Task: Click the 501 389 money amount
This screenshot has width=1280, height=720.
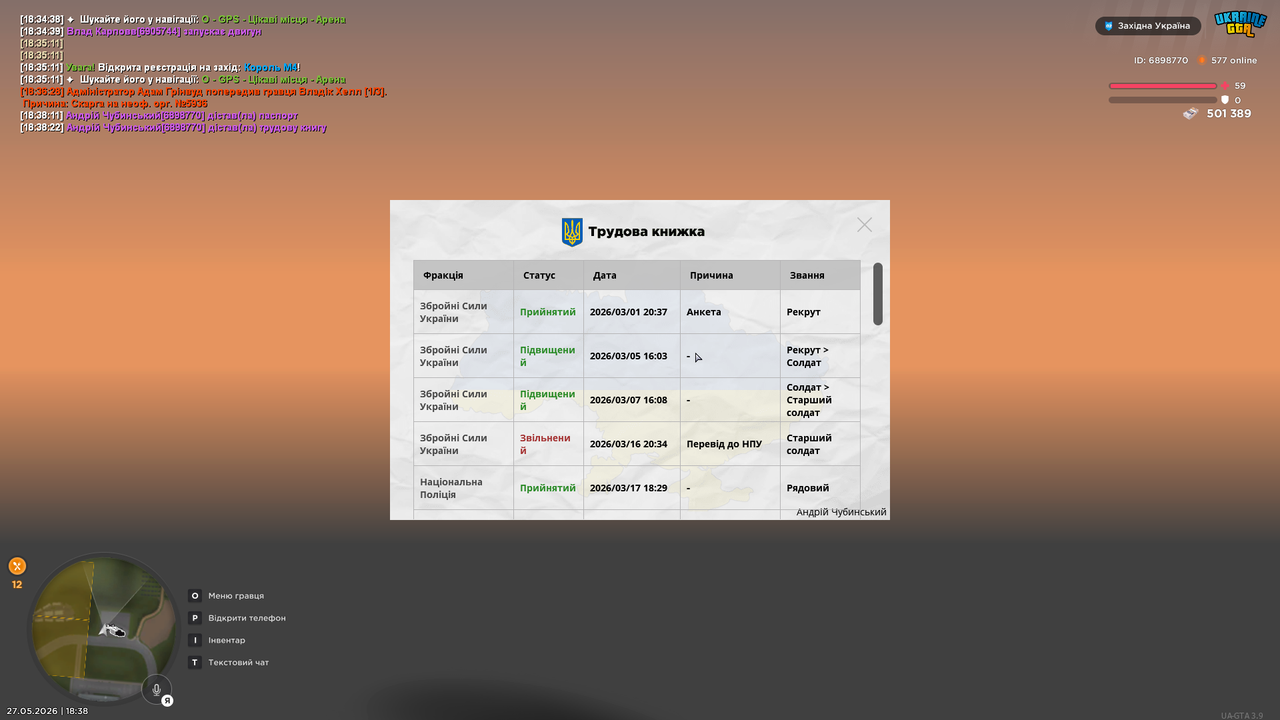Action: [1229, 114]
